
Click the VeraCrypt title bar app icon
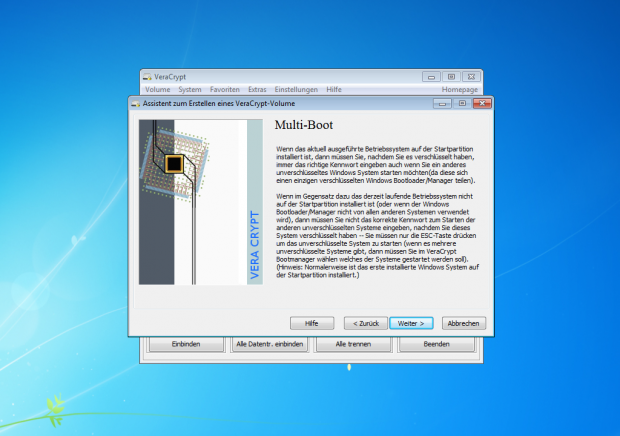[147, 77]
